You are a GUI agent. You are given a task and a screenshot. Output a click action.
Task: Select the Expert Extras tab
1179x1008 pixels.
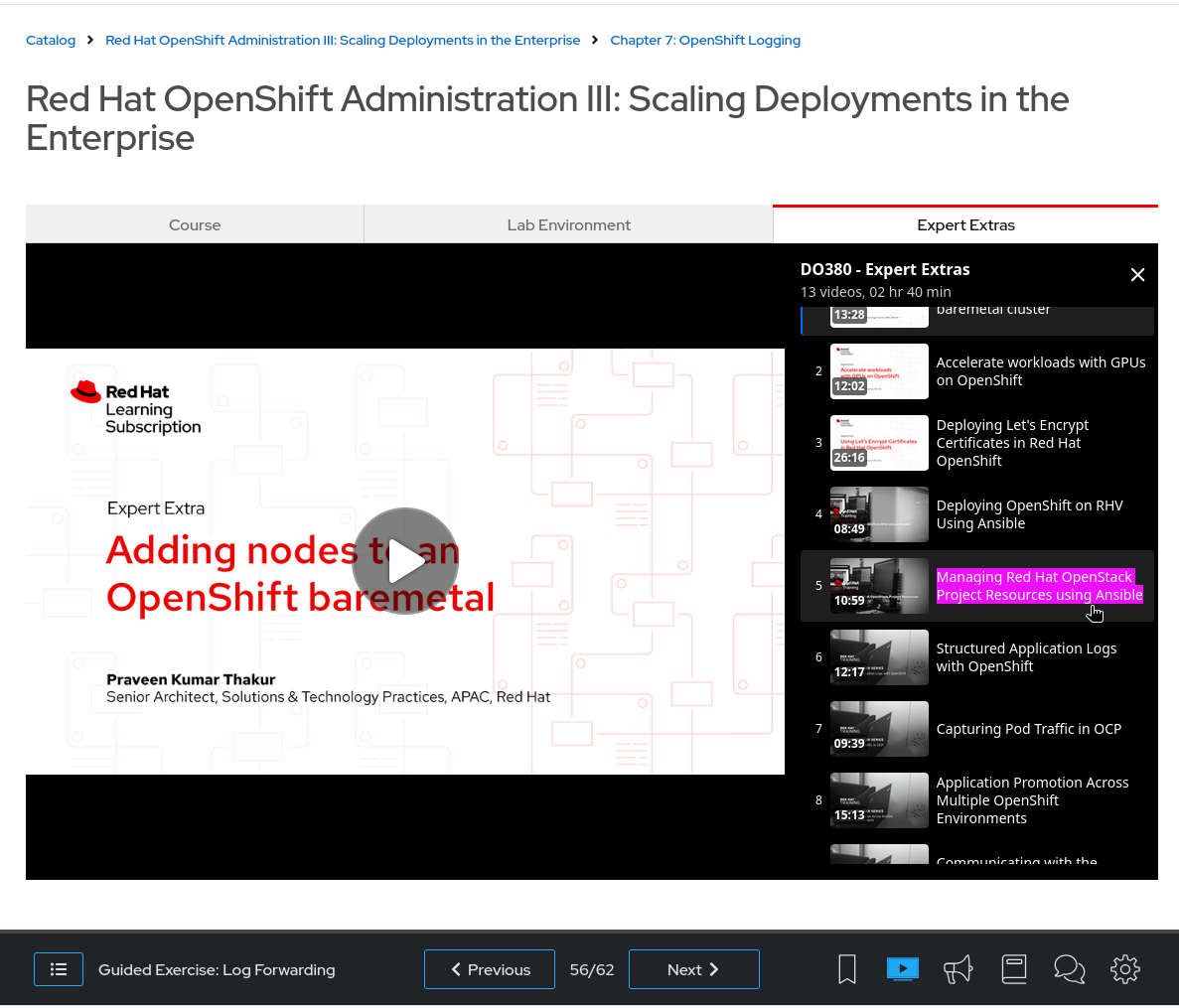click(x=965, y=224)
